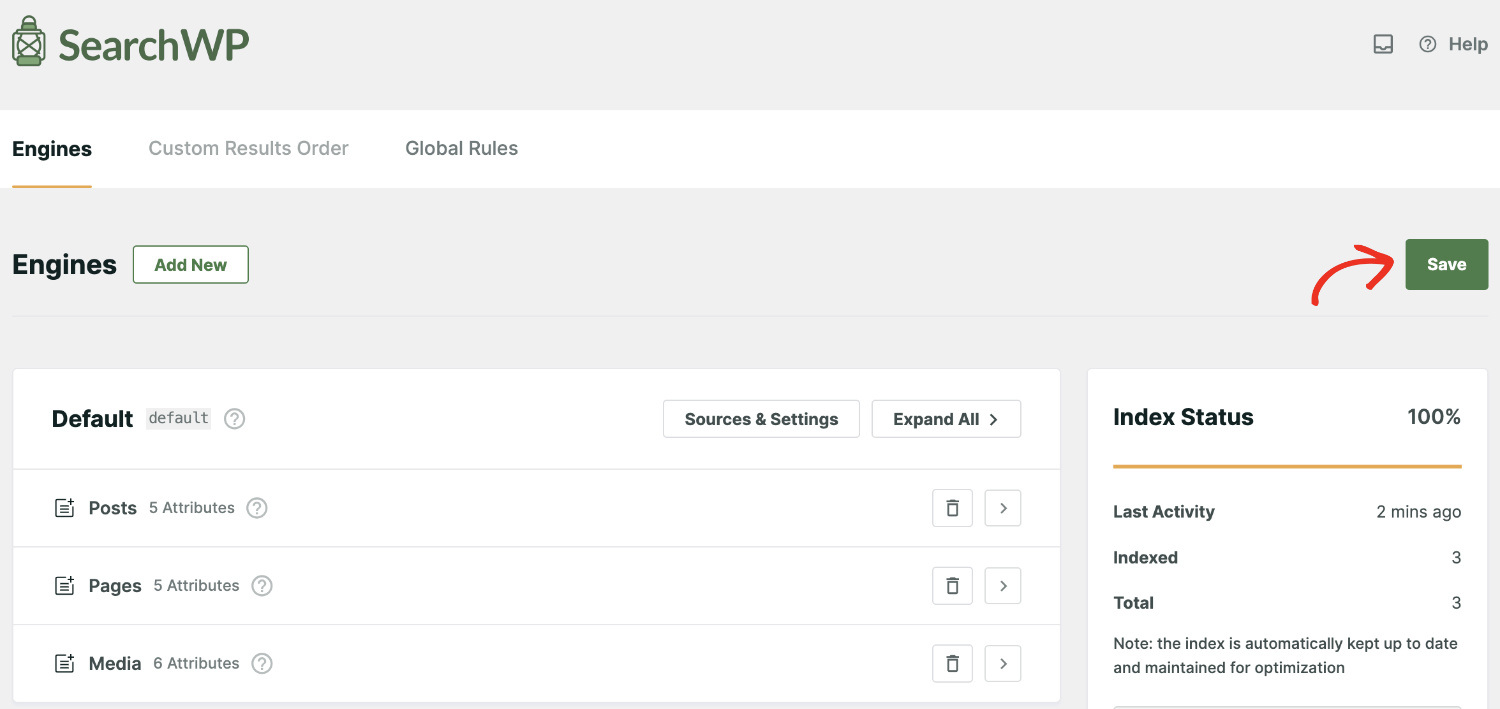Add a new search engine
This screenshot has width=1500, height=709.
point(190,264)
